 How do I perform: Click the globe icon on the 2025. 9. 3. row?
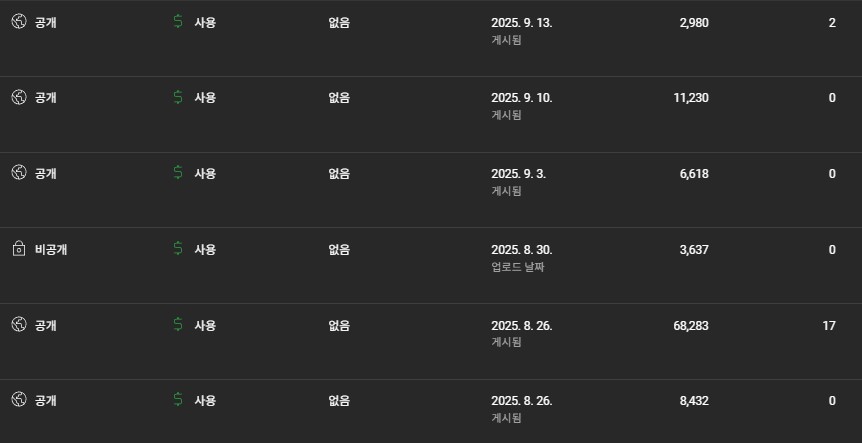[x=18, y=173]
